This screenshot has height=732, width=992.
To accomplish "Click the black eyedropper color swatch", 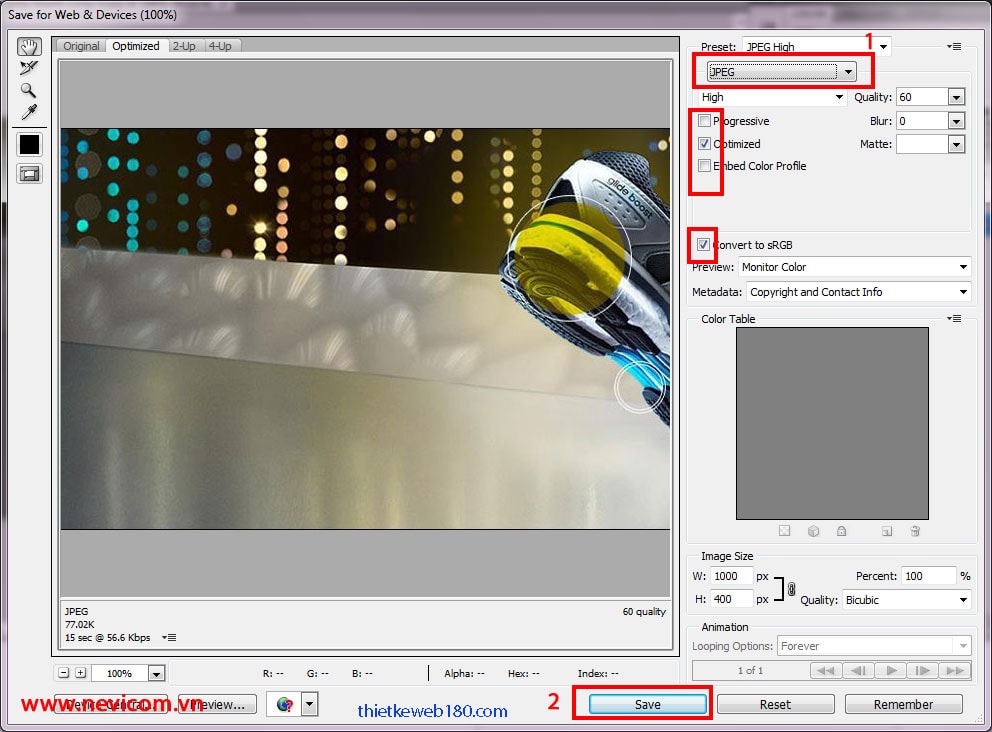I will click(29, 144).
